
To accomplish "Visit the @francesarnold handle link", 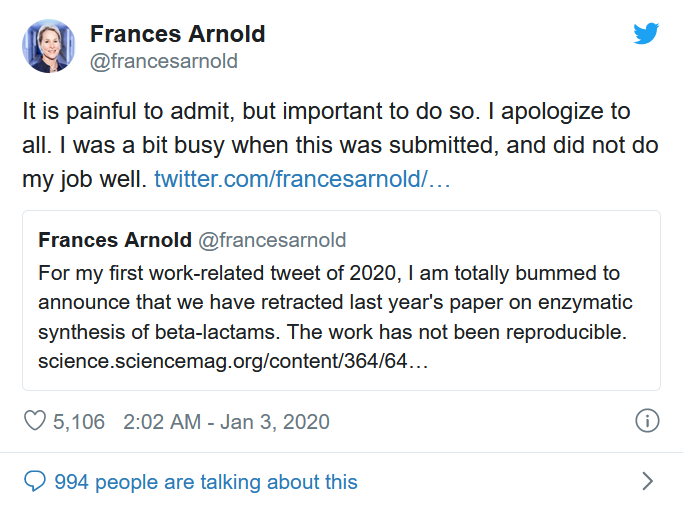I will tap(164, 61).
